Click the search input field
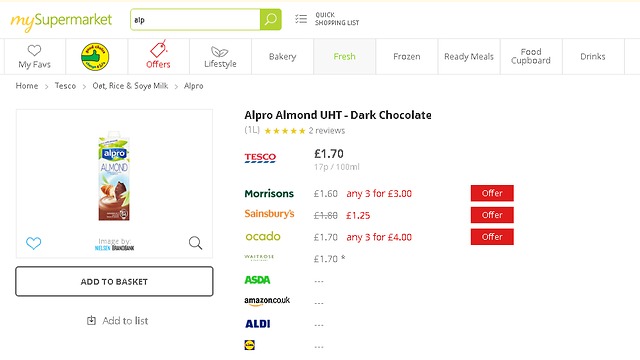The height and width of the screenshot is (360, 640). pyautogui.click(x=196, y=20)
